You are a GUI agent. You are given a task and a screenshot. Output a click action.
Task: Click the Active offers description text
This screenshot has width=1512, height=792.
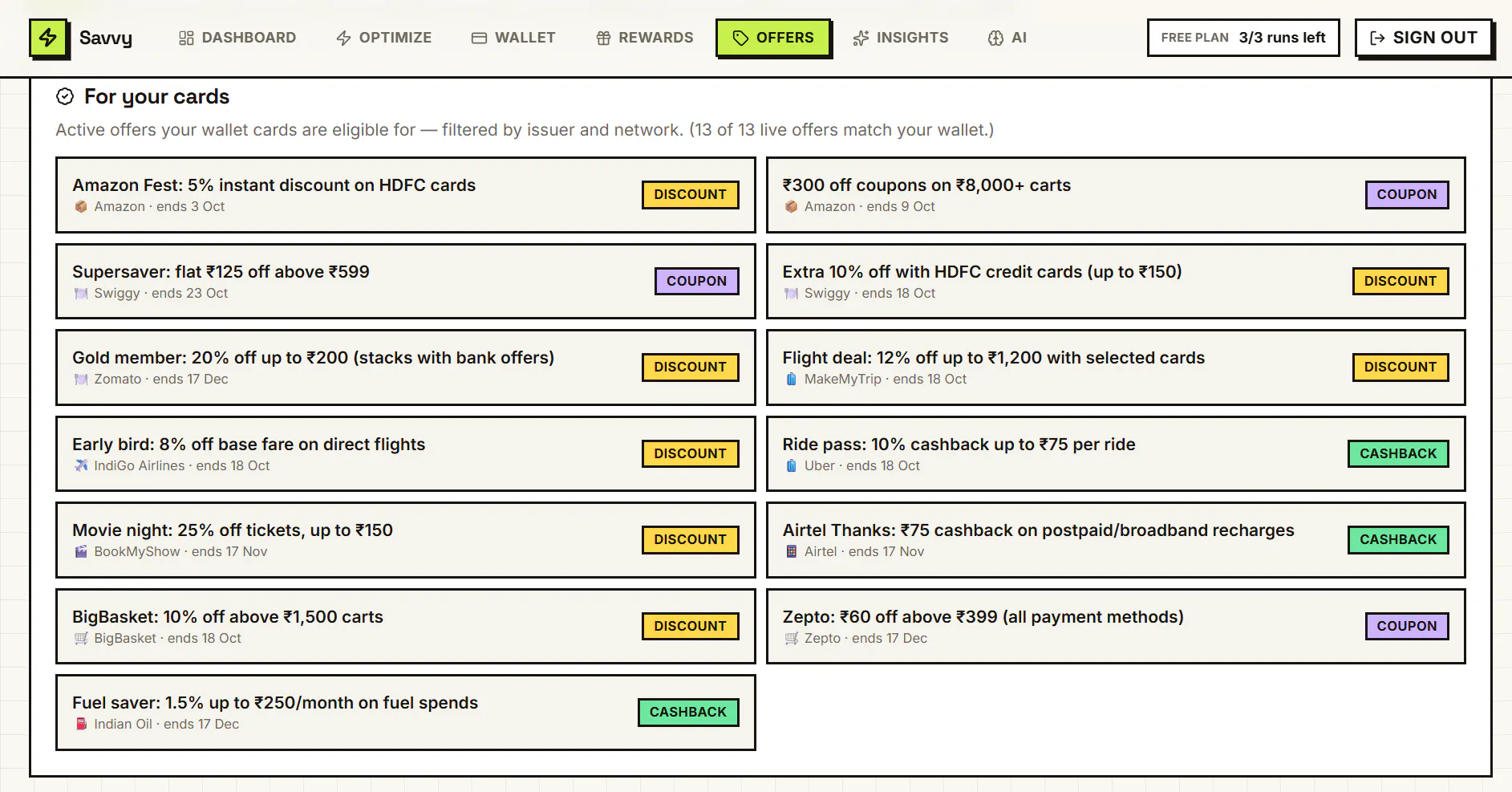(525, 130)
